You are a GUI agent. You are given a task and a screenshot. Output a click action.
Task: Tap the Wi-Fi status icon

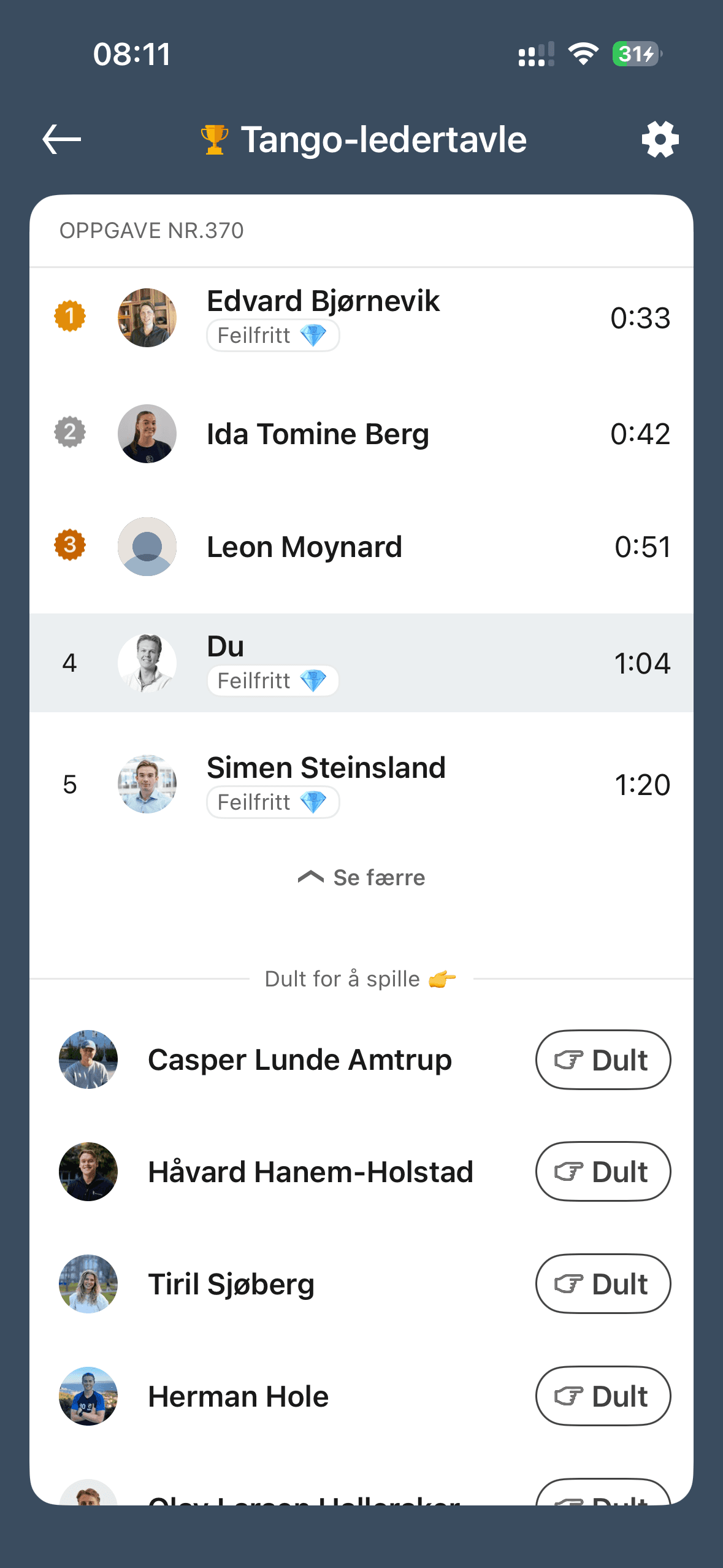(x=583, y=54)
